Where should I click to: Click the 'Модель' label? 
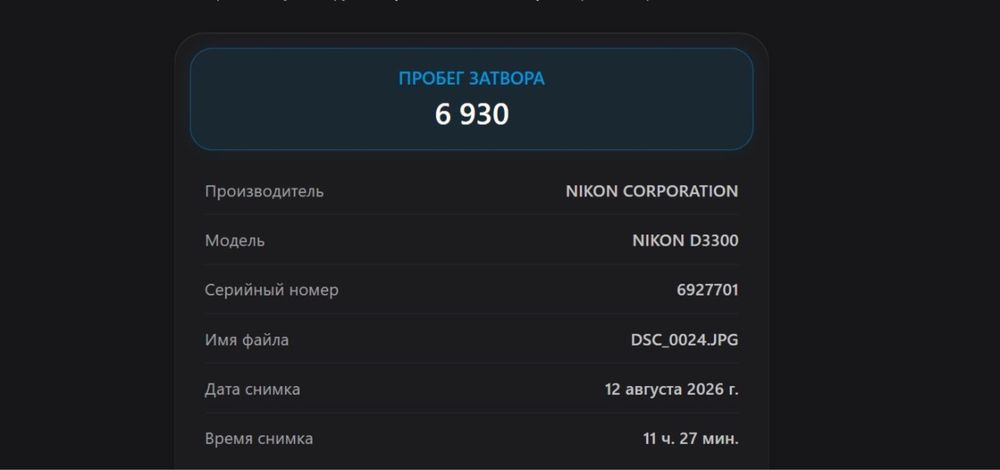click(235, 241)
